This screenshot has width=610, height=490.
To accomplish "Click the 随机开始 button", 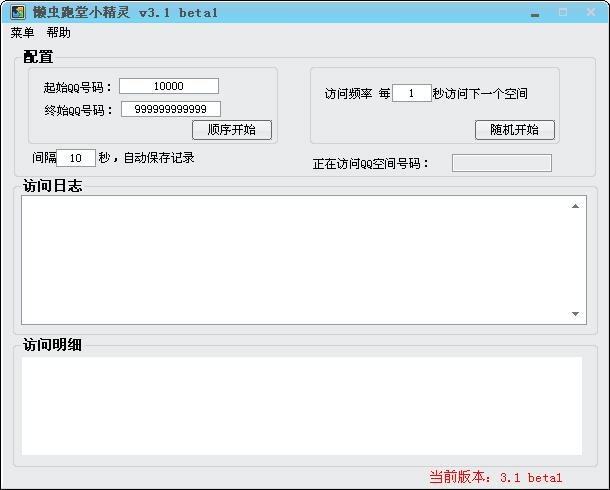I will coord(515,130).
